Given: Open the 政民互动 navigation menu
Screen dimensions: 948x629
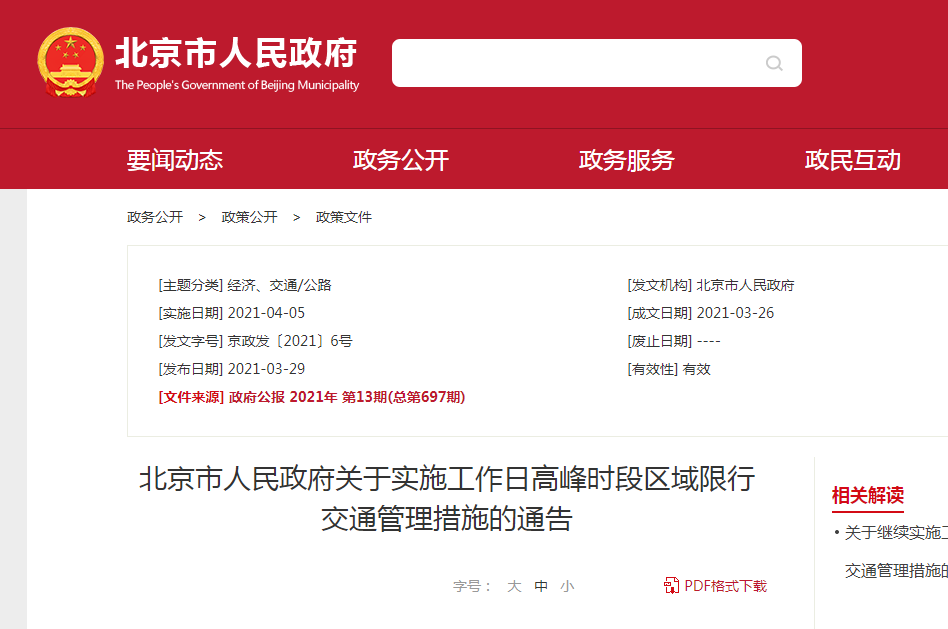Looking at the screenshot, I should [853, 160].
